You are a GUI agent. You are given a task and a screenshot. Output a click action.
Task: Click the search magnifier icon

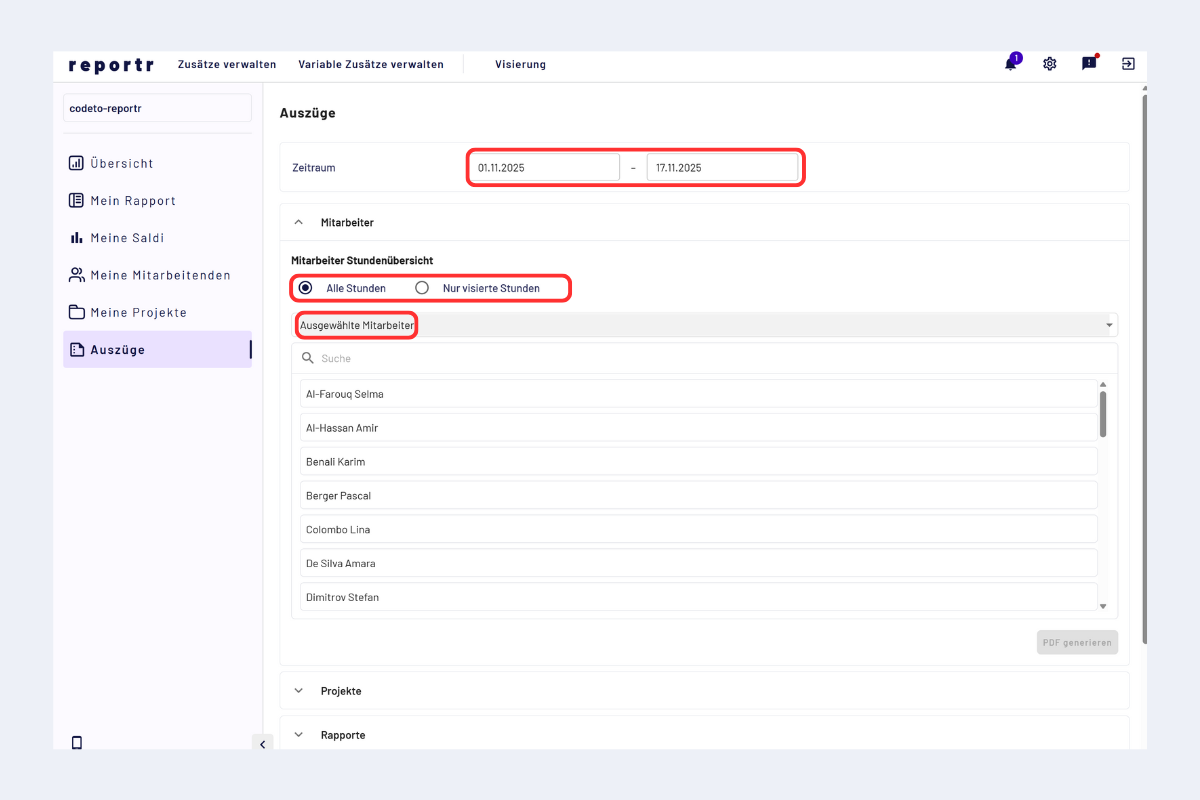click(308, 358)
